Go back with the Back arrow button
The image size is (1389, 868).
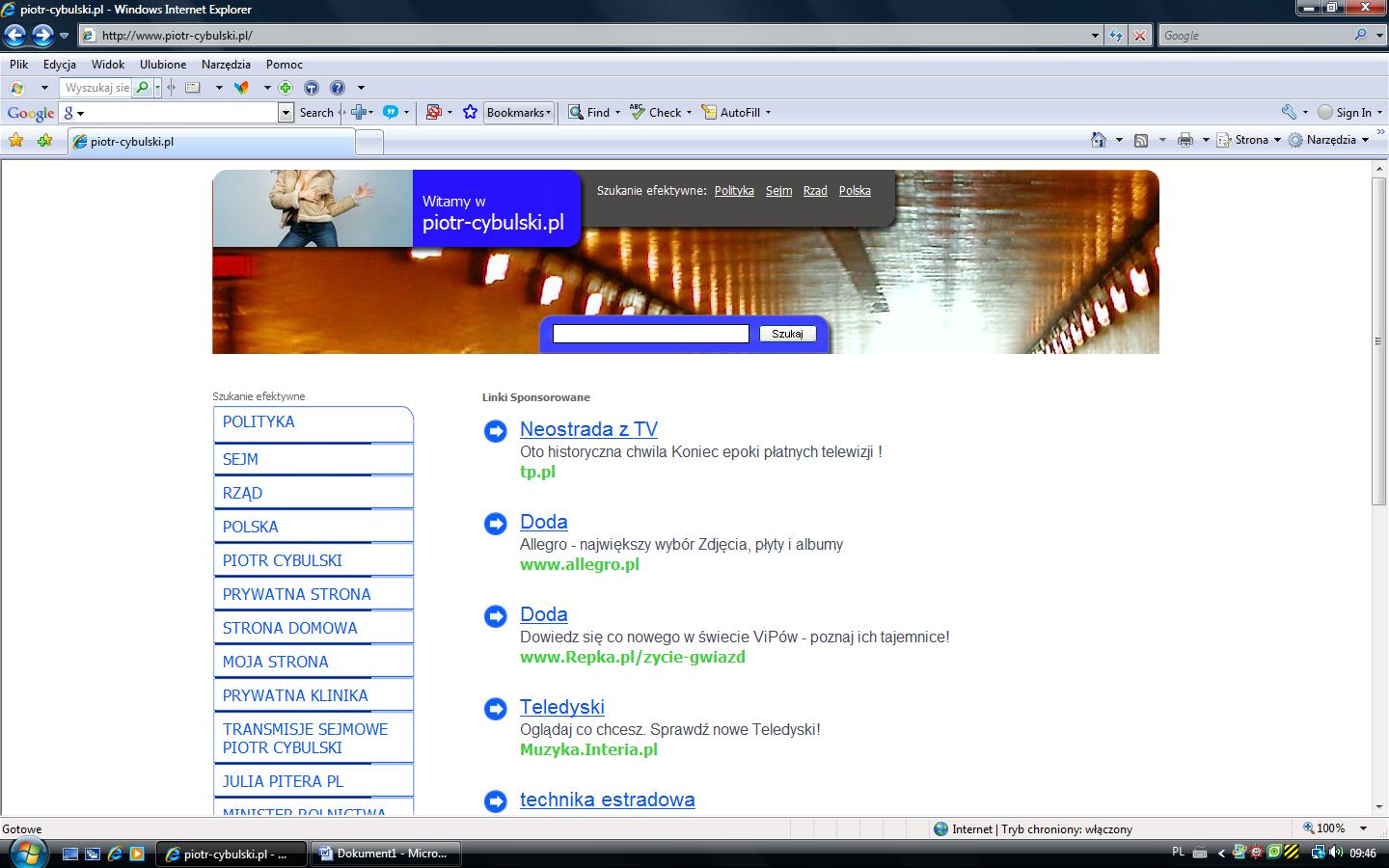point(15,36)
